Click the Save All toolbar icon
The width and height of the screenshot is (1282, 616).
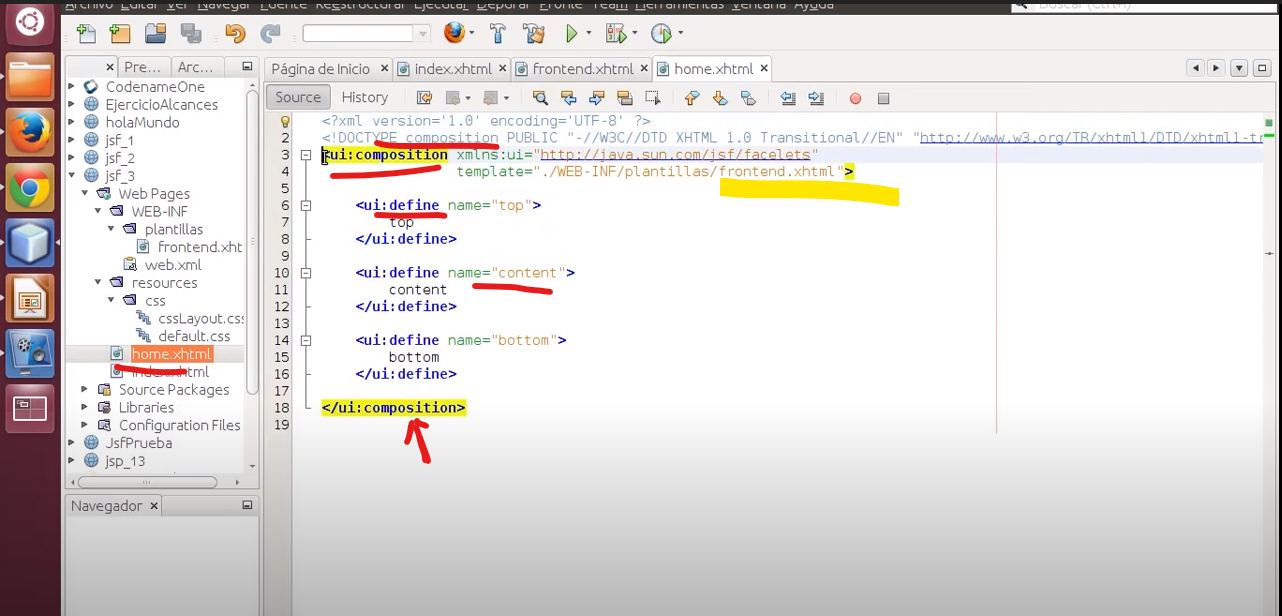coord(191,34)
